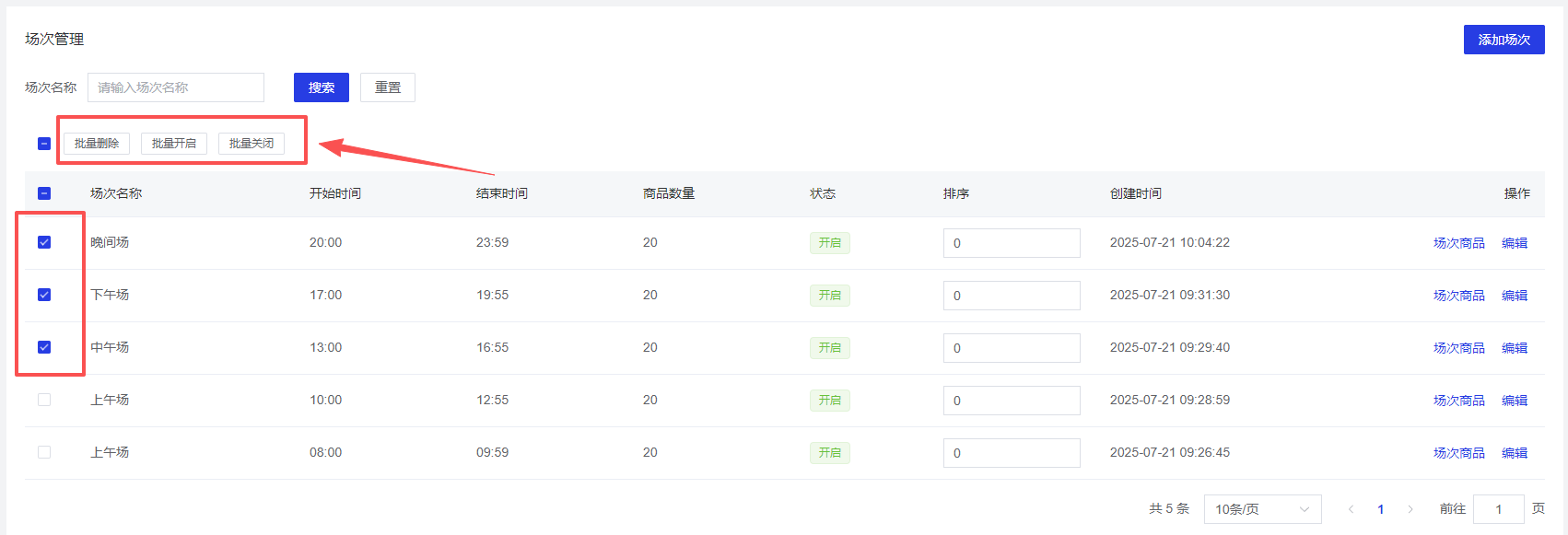The height and width of the screenshot is (535, 1568).
Task: Click next page arrow in pagination
Action: (x=1410, y=509)
